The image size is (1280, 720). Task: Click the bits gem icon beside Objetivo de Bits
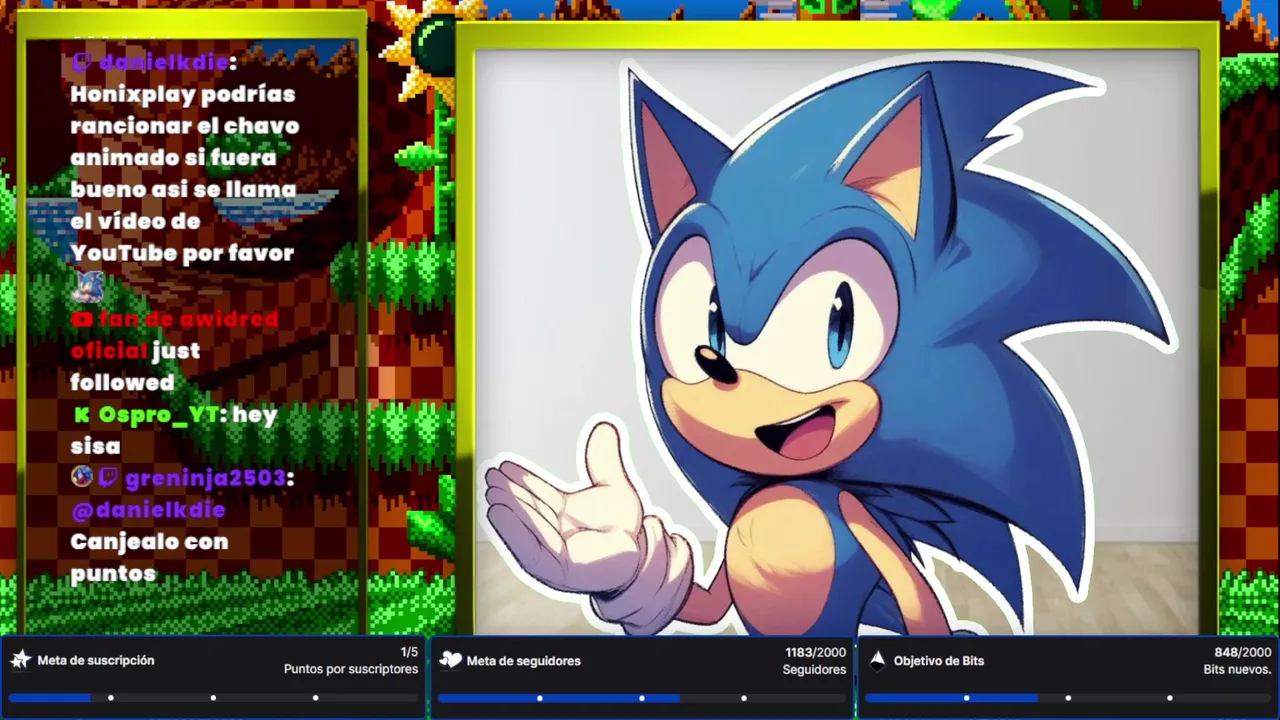[x=877, y=660]
